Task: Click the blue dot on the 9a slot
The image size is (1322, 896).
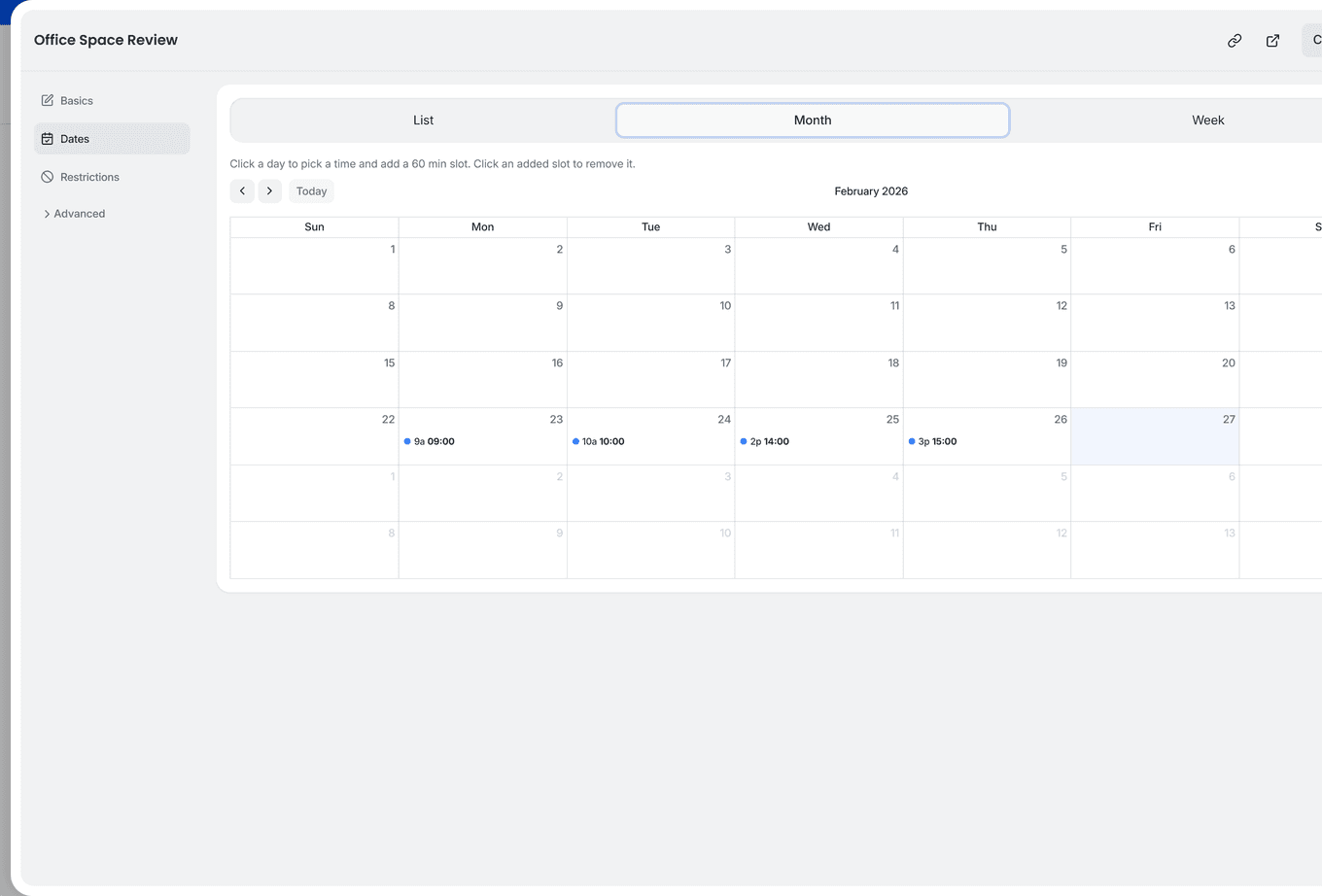Action: coord(406,441)
